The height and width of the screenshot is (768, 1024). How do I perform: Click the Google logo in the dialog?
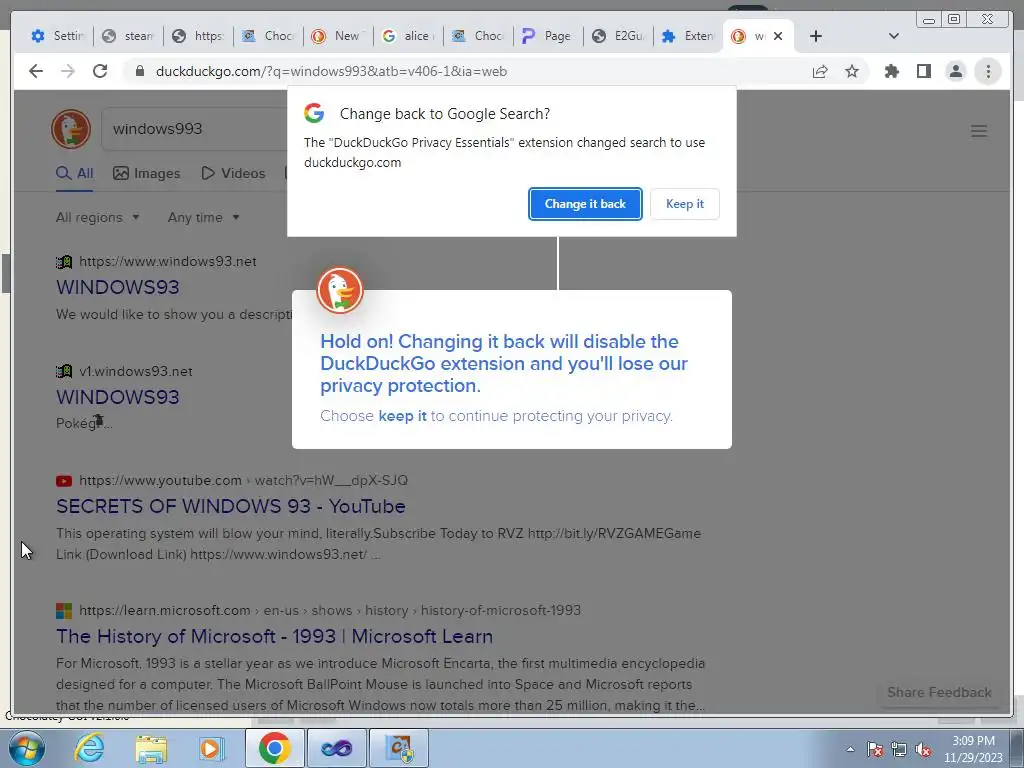pos(314,113)
